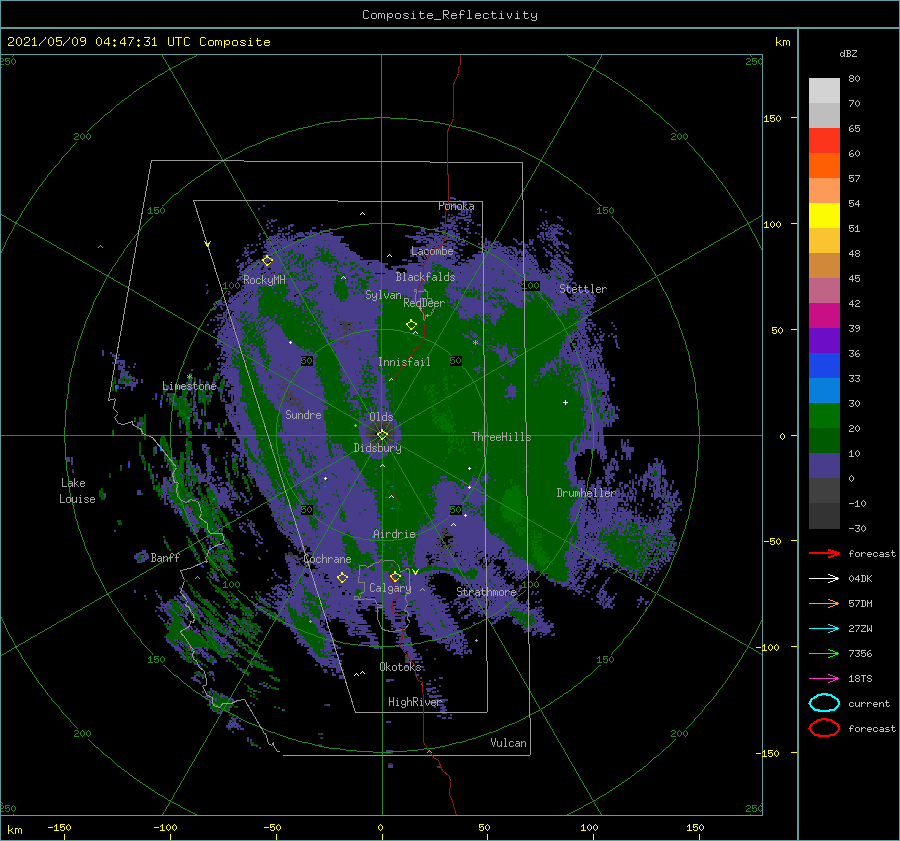The width and height of the screenshot is (900, 841).
Task: Click the Sundre city label
Action: point(304,414)
